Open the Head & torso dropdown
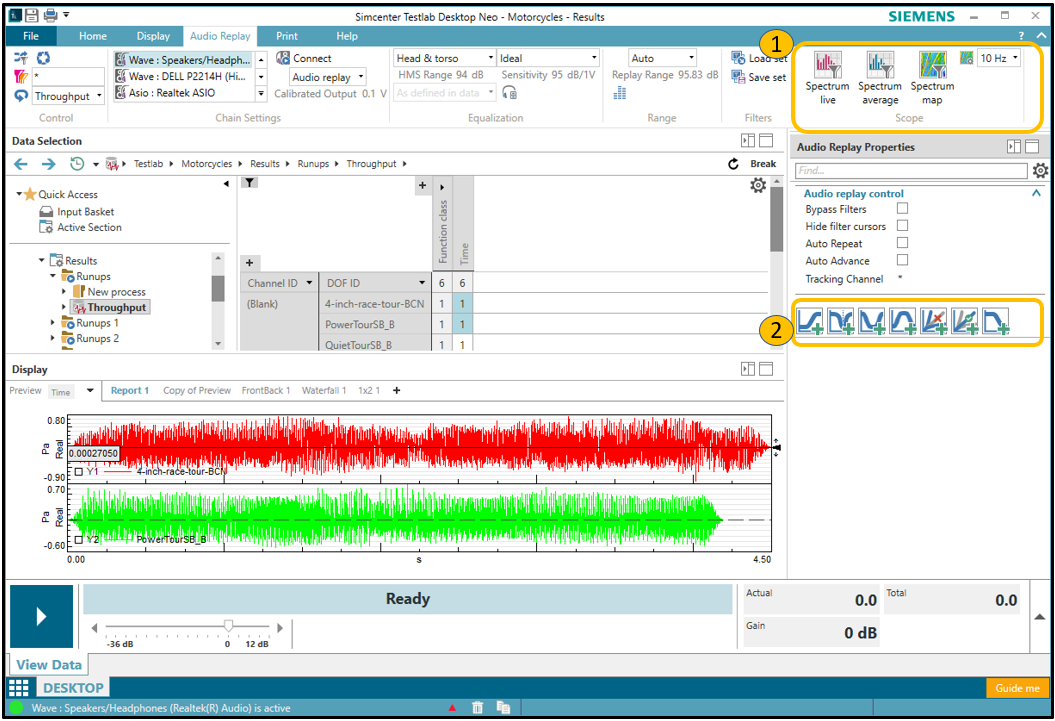The width and height of the screenshot is (1055, 721). click(444, 58)
